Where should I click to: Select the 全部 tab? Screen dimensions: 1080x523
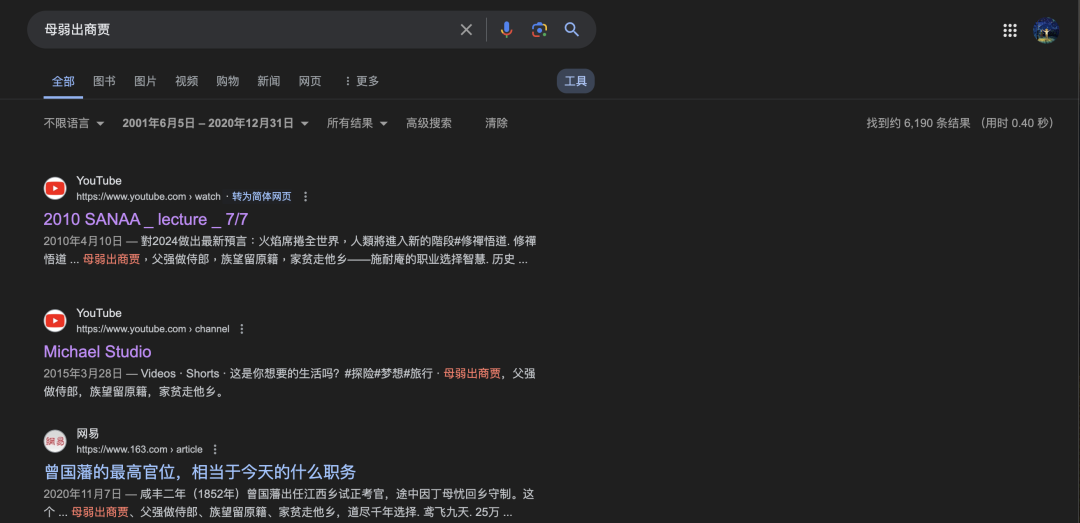tap(63, 81)
